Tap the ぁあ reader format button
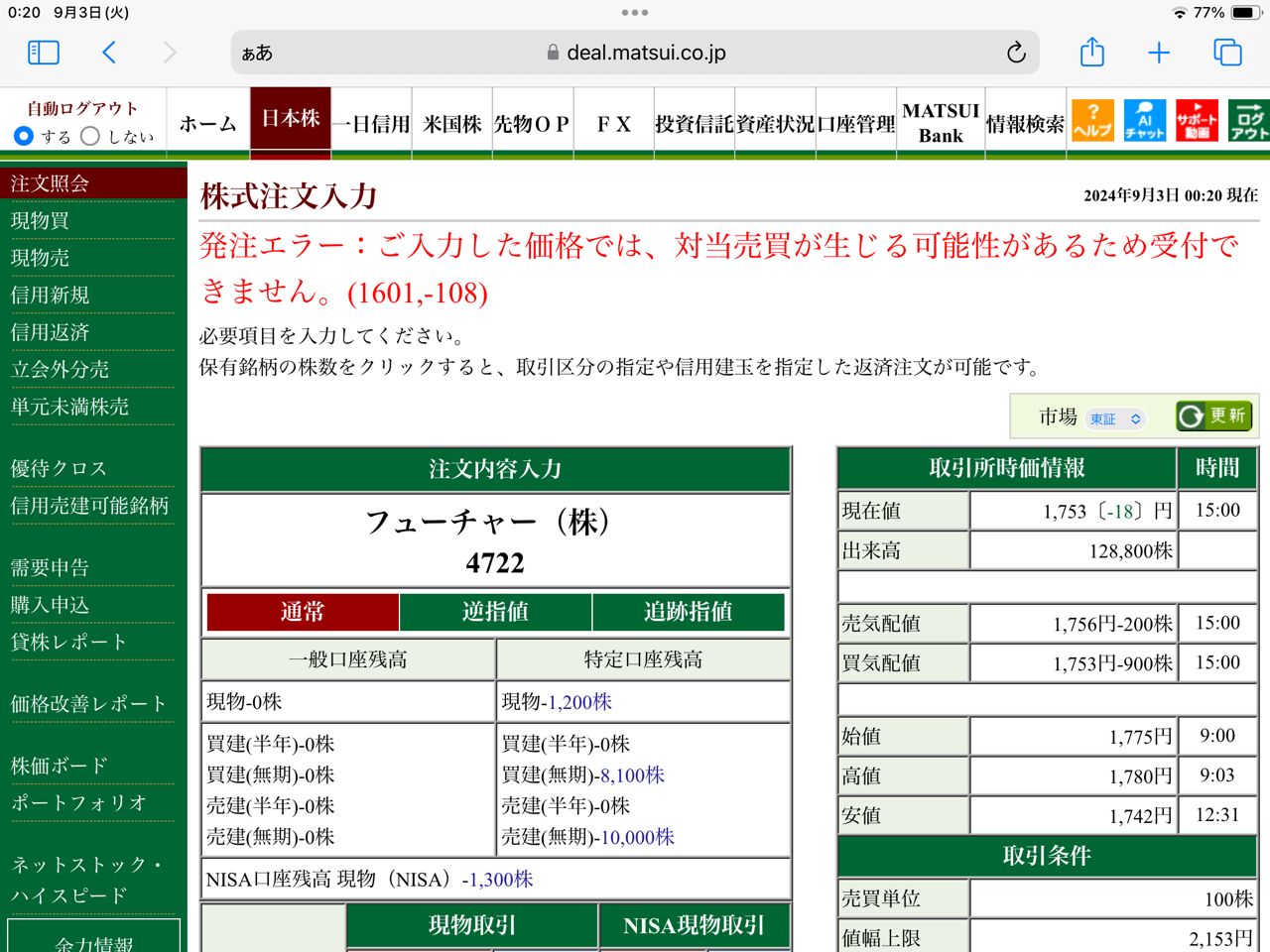Image resolution: width=1270 pixels, height=952 pixels. [x=257, y=53]
